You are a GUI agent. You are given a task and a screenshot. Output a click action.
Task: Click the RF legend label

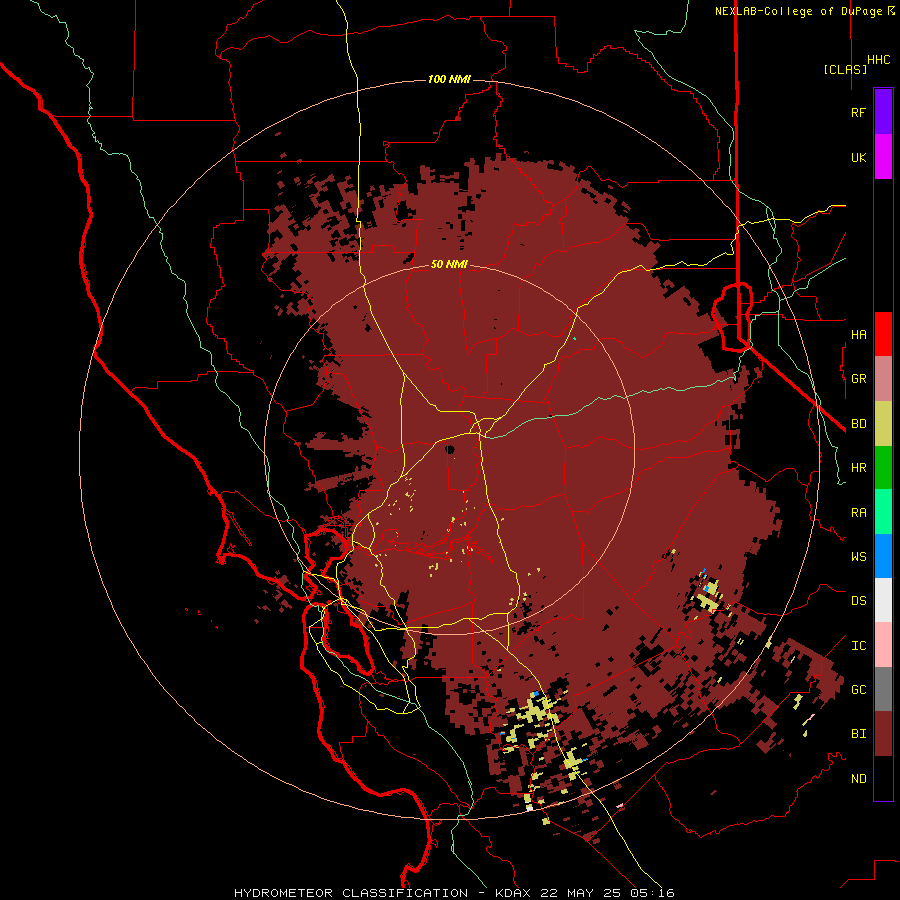pos(858,112)
